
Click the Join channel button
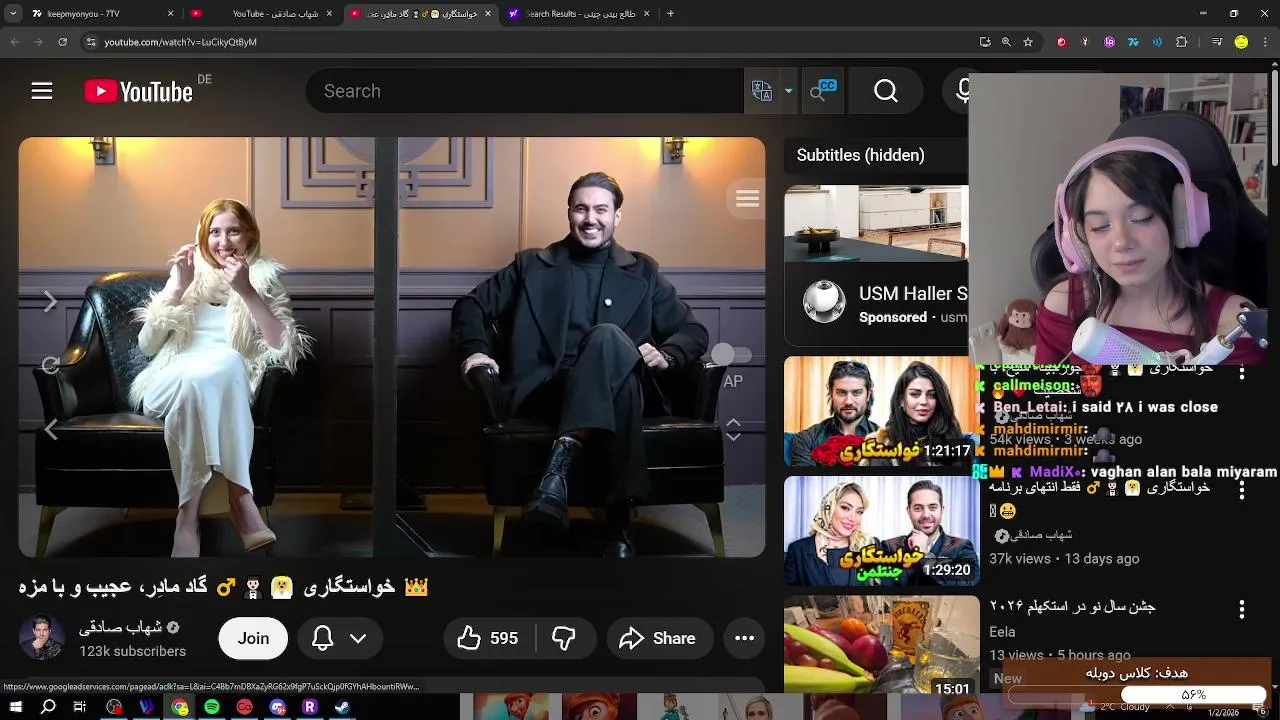[x=253, y=638]
